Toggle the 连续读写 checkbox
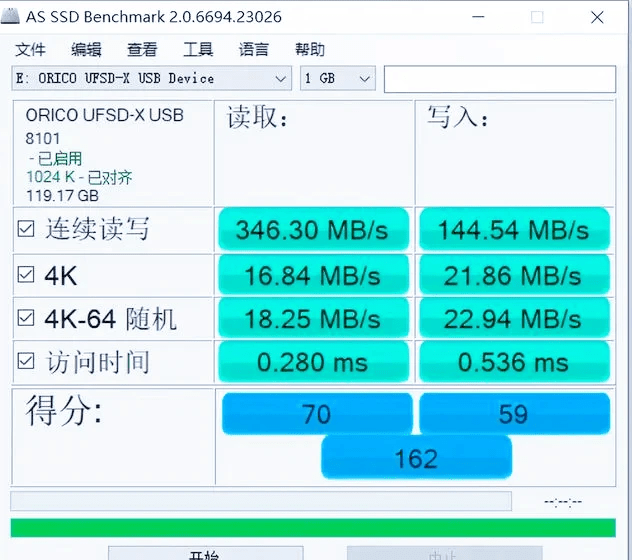This screenshot has height=560, width=632. click(26, 229)
